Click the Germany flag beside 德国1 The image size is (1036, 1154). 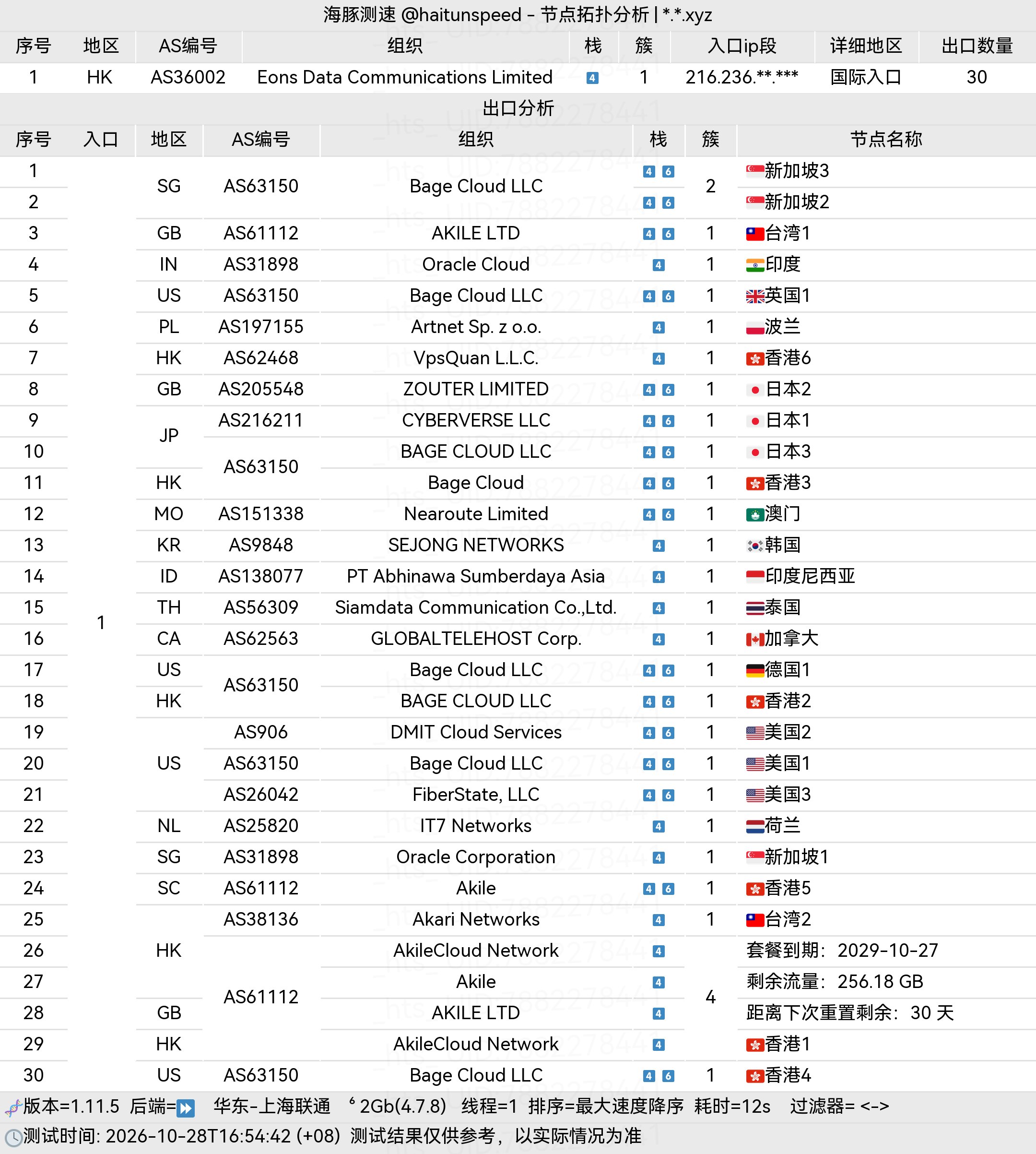click(755, 670)
